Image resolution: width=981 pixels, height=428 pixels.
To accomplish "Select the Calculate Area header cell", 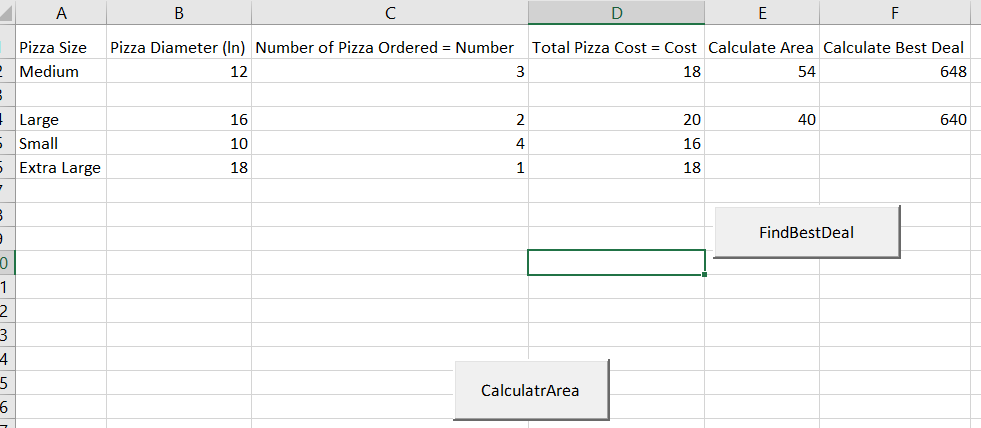I will [761, 48].
